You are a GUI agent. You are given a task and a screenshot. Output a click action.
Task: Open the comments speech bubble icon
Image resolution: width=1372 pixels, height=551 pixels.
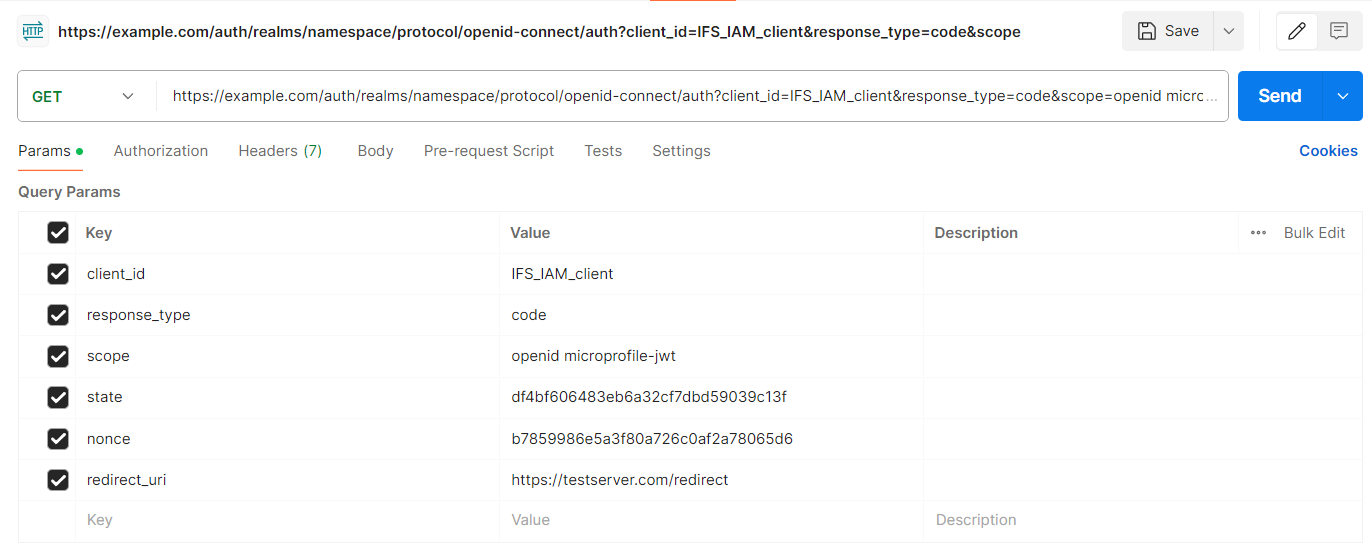(x=1339, y=31)
